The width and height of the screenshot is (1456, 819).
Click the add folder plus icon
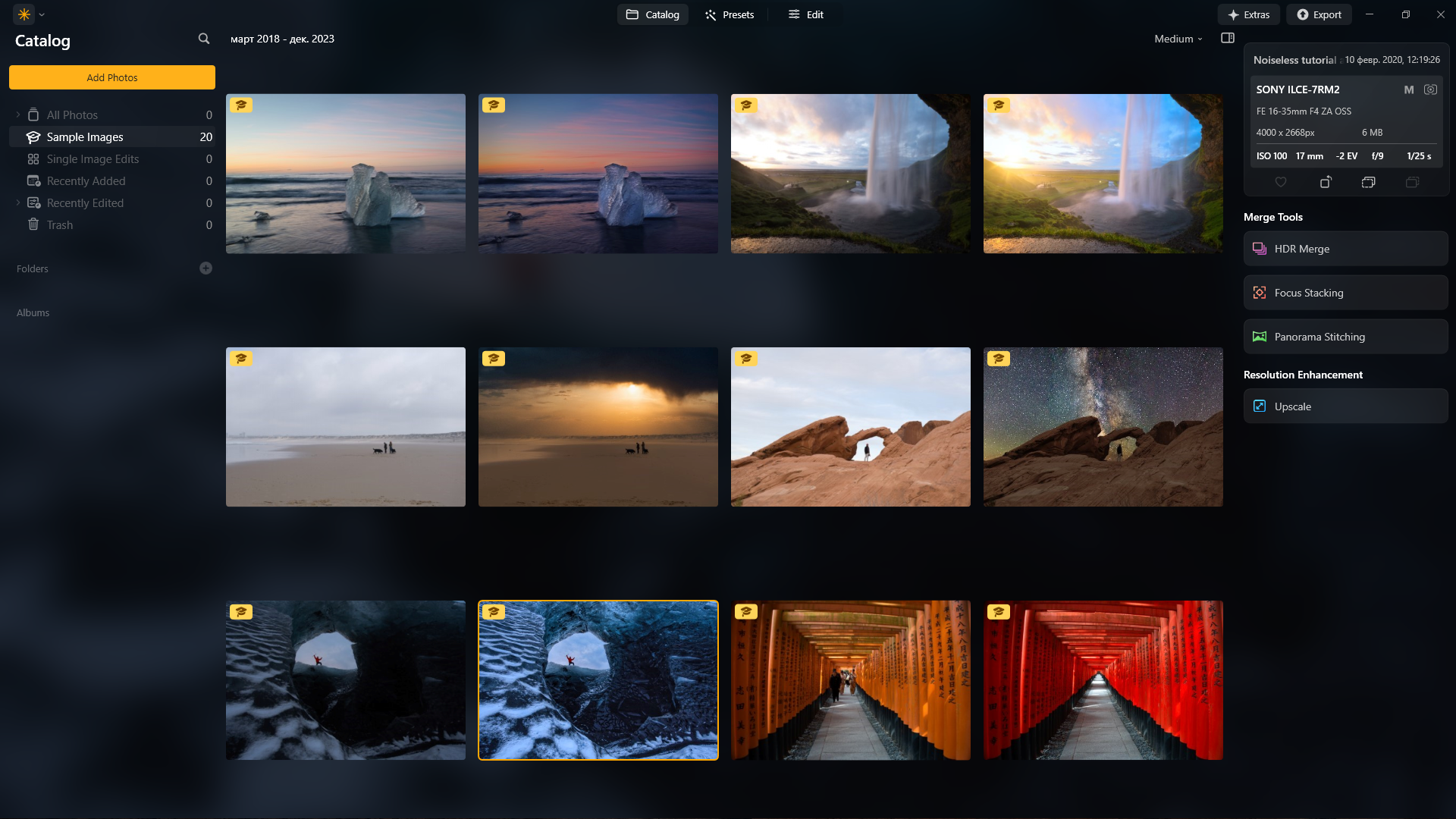click(206, 268)
